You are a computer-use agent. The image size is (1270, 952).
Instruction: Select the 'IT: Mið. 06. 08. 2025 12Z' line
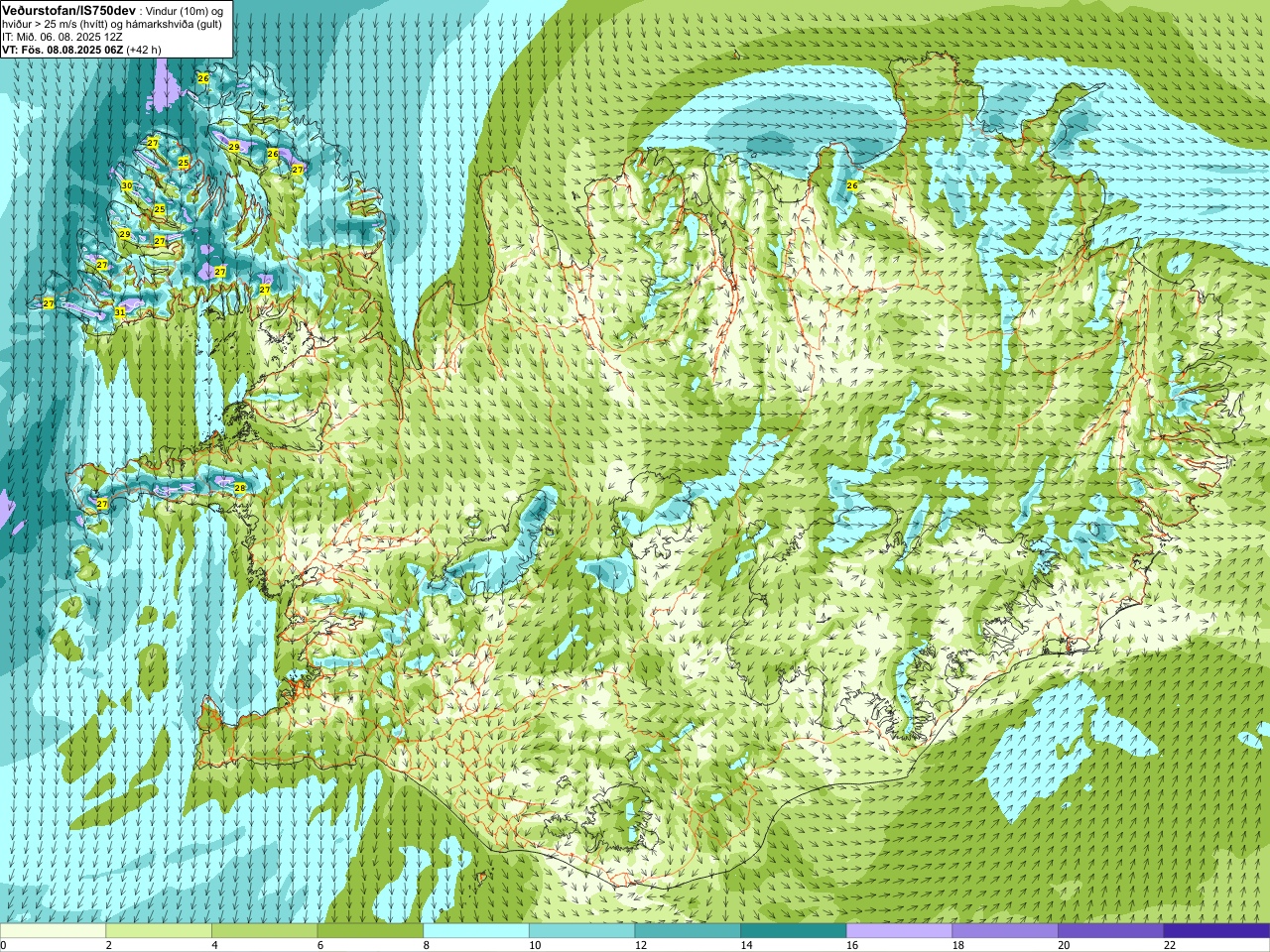point(63,36)
